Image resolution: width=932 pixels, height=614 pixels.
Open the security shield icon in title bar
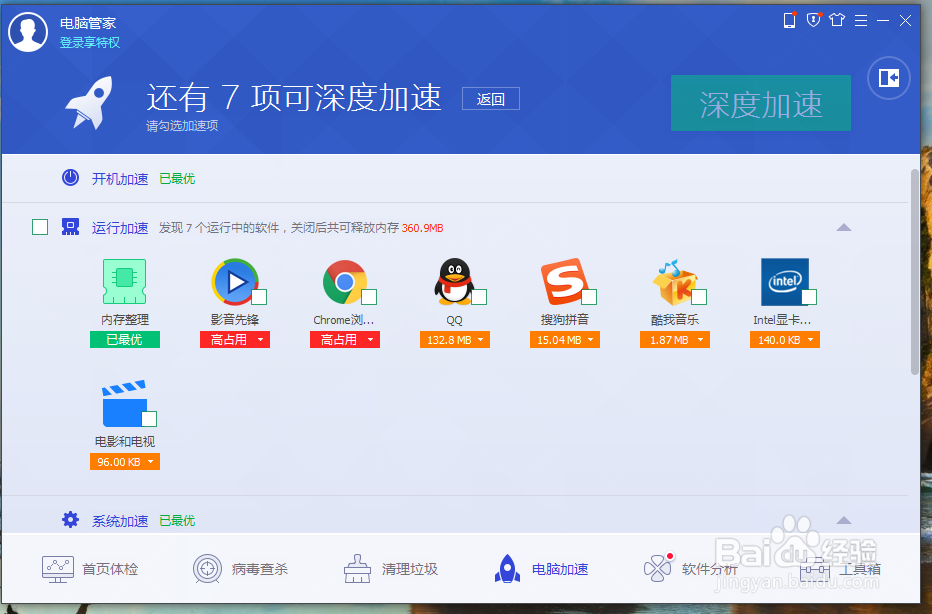point(813,20)
